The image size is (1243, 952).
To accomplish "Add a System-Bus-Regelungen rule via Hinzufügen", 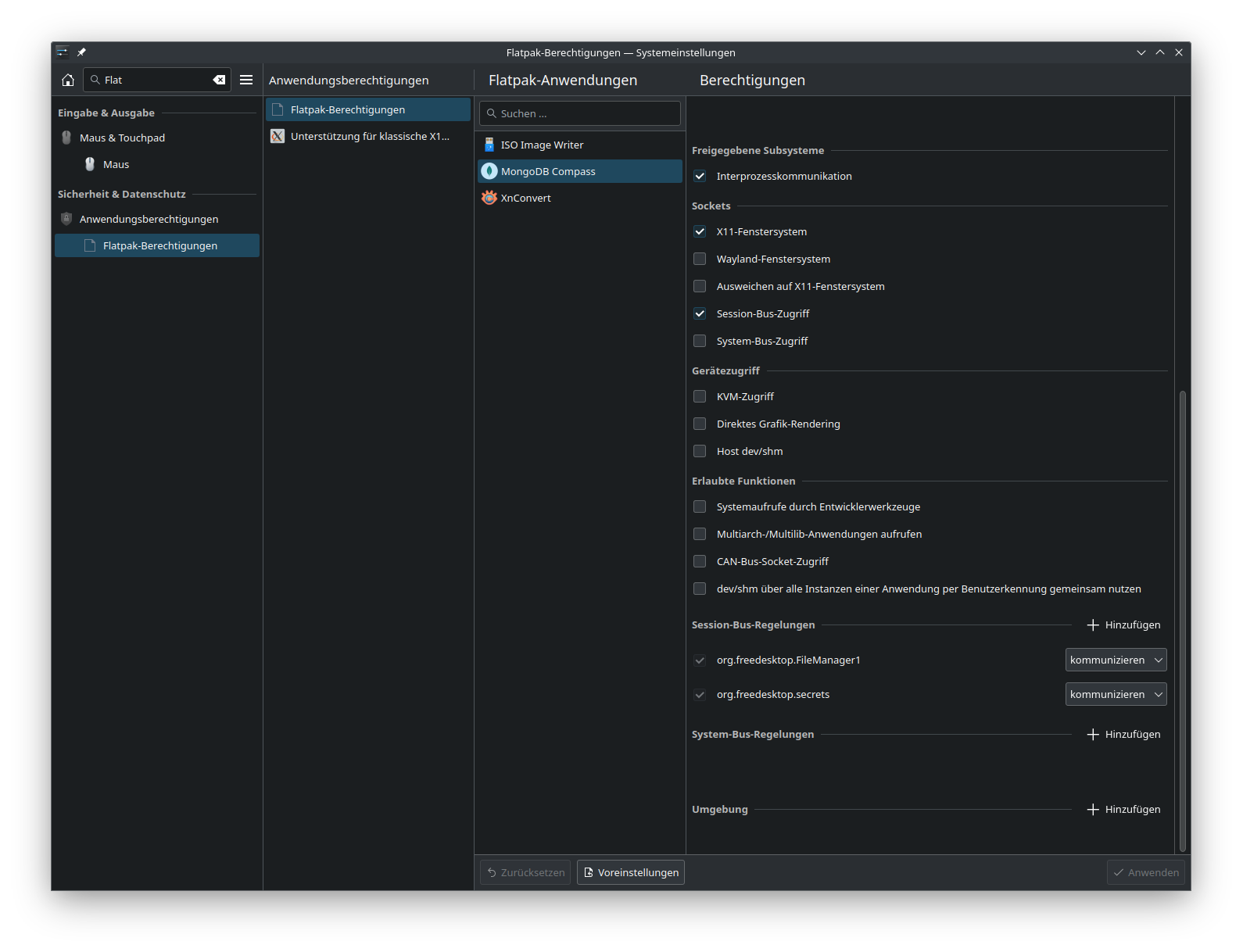I will [x=1124, y=734].
